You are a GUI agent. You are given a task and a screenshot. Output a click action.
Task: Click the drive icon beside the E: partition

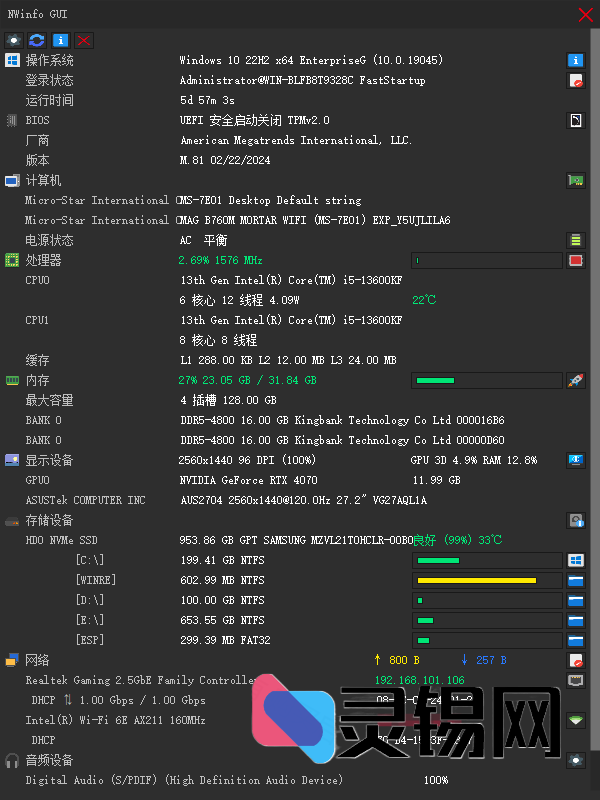click(576, 620)
